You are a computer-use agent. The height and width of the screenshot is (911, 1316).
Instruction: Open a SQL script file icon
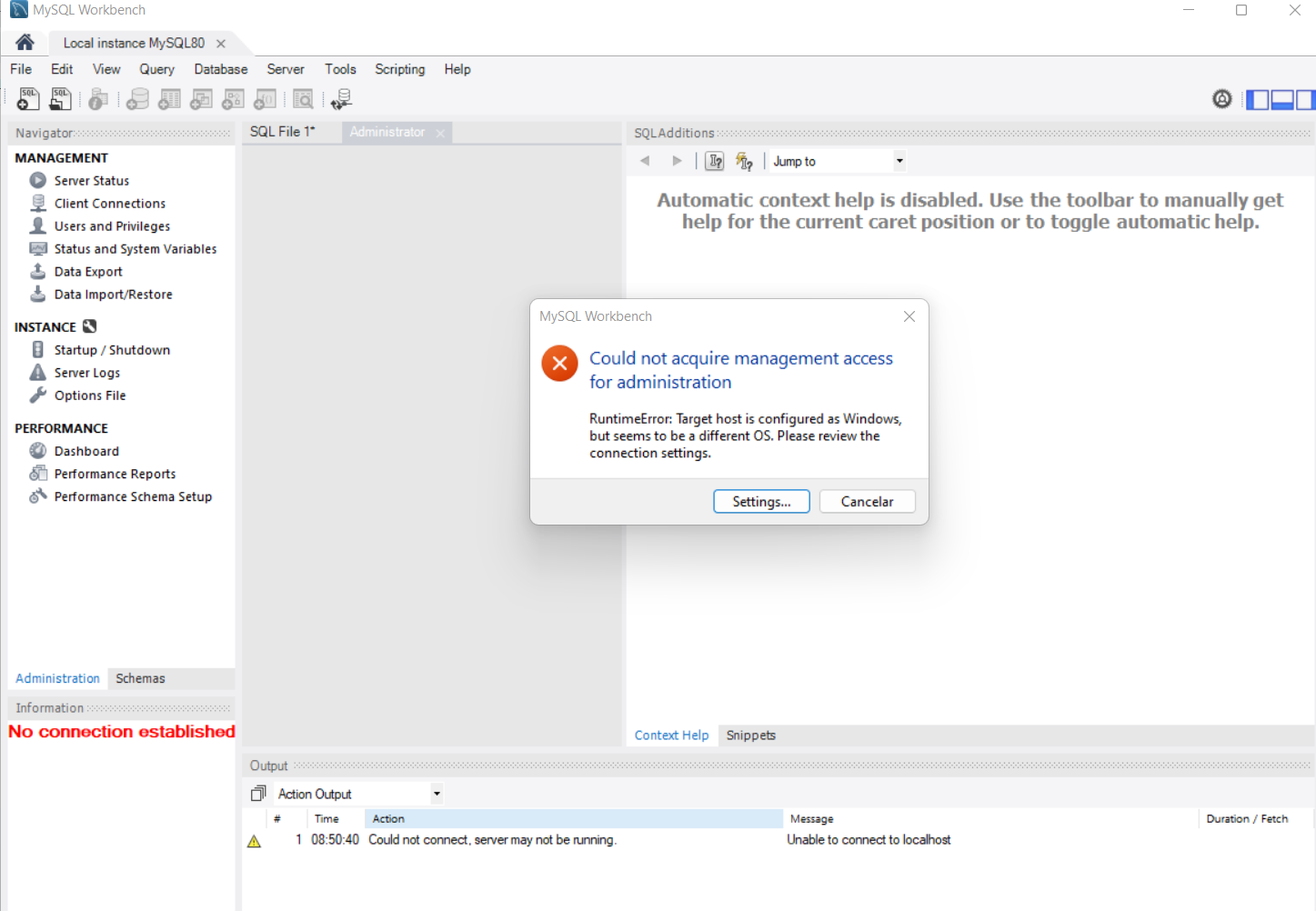(x=61, y=99)
